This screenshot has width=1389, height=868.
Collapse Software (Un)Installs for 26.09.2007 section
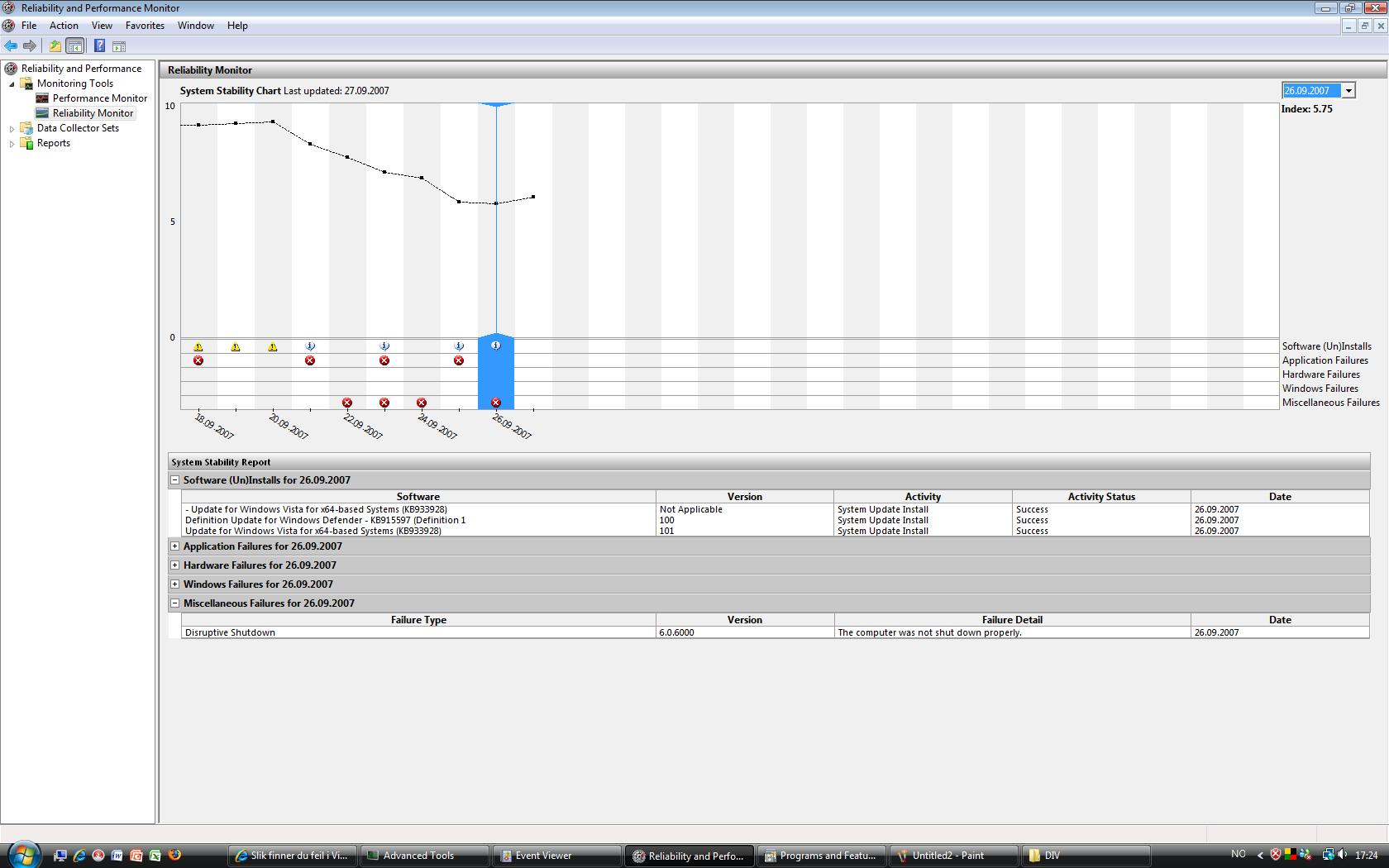click(174, 479)
